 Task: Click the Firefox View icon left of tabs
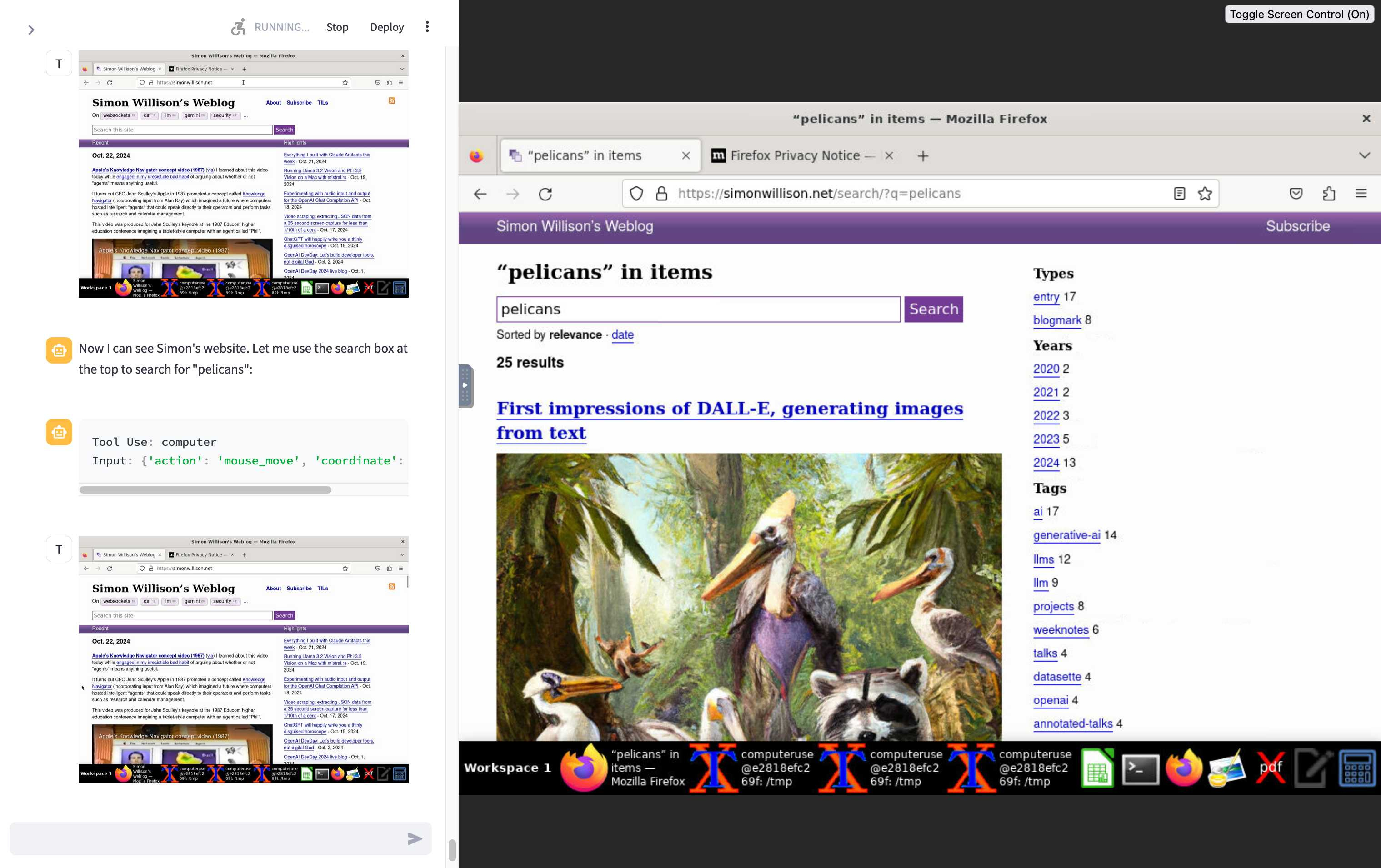476,156
